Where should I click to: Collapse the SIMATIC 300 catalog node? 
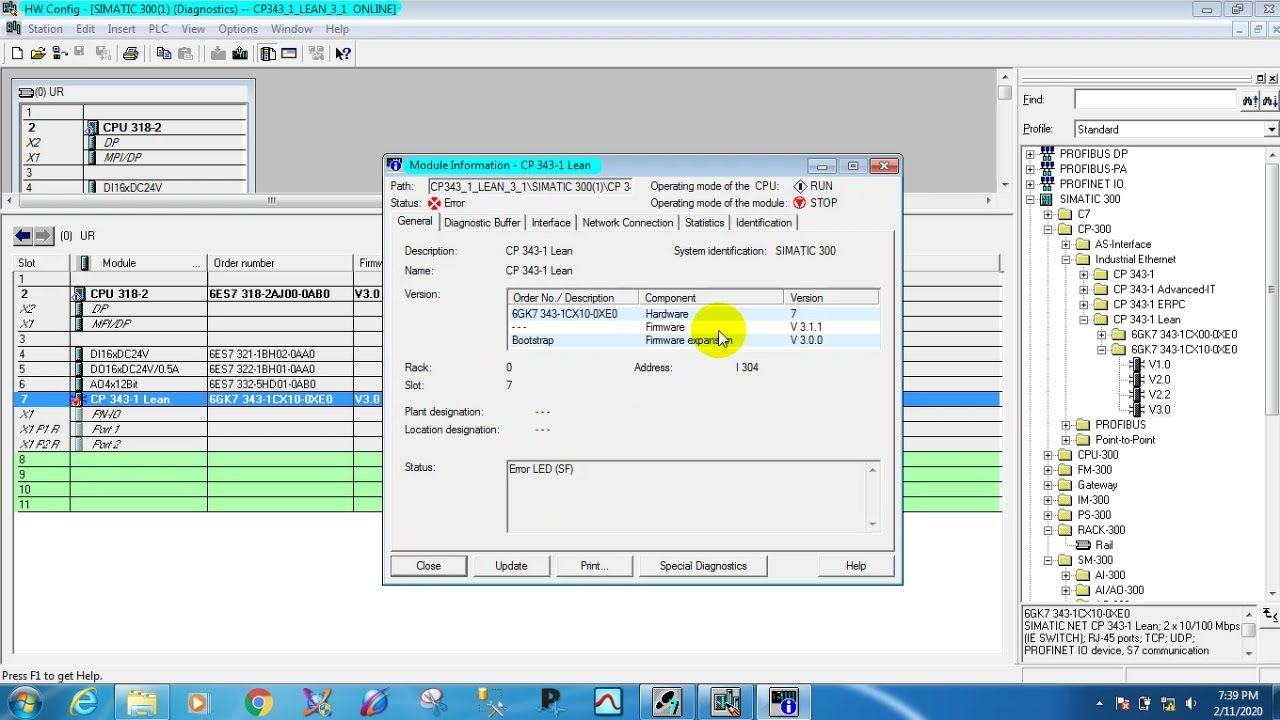(1030, 199)
